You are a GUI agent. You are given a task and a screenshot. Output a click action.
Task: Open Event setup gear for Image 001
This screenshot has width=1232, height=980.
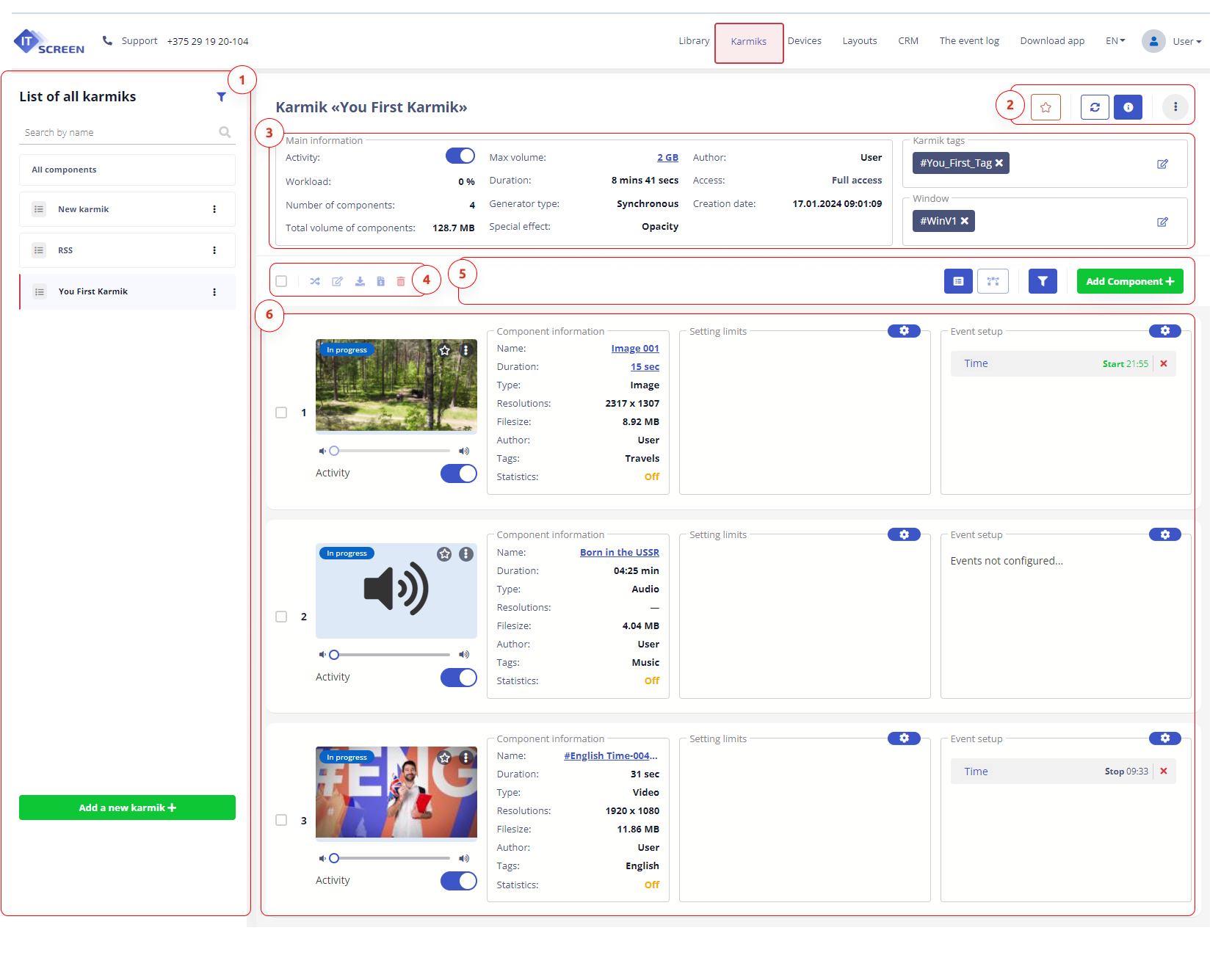(x=1164, y=331)
